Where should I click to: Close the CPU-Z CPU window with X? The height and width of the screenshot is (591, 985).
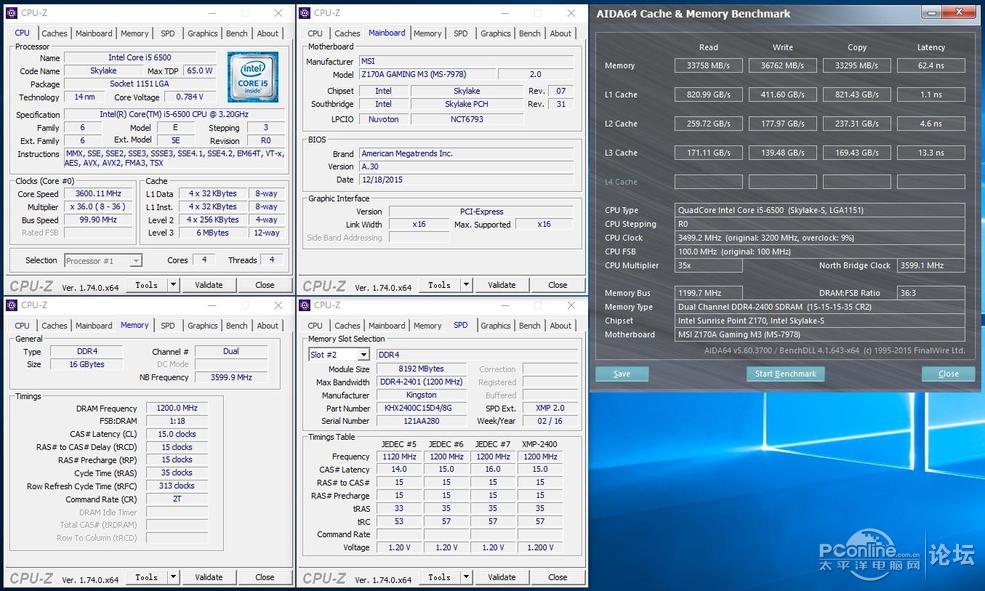coord(278,13)
